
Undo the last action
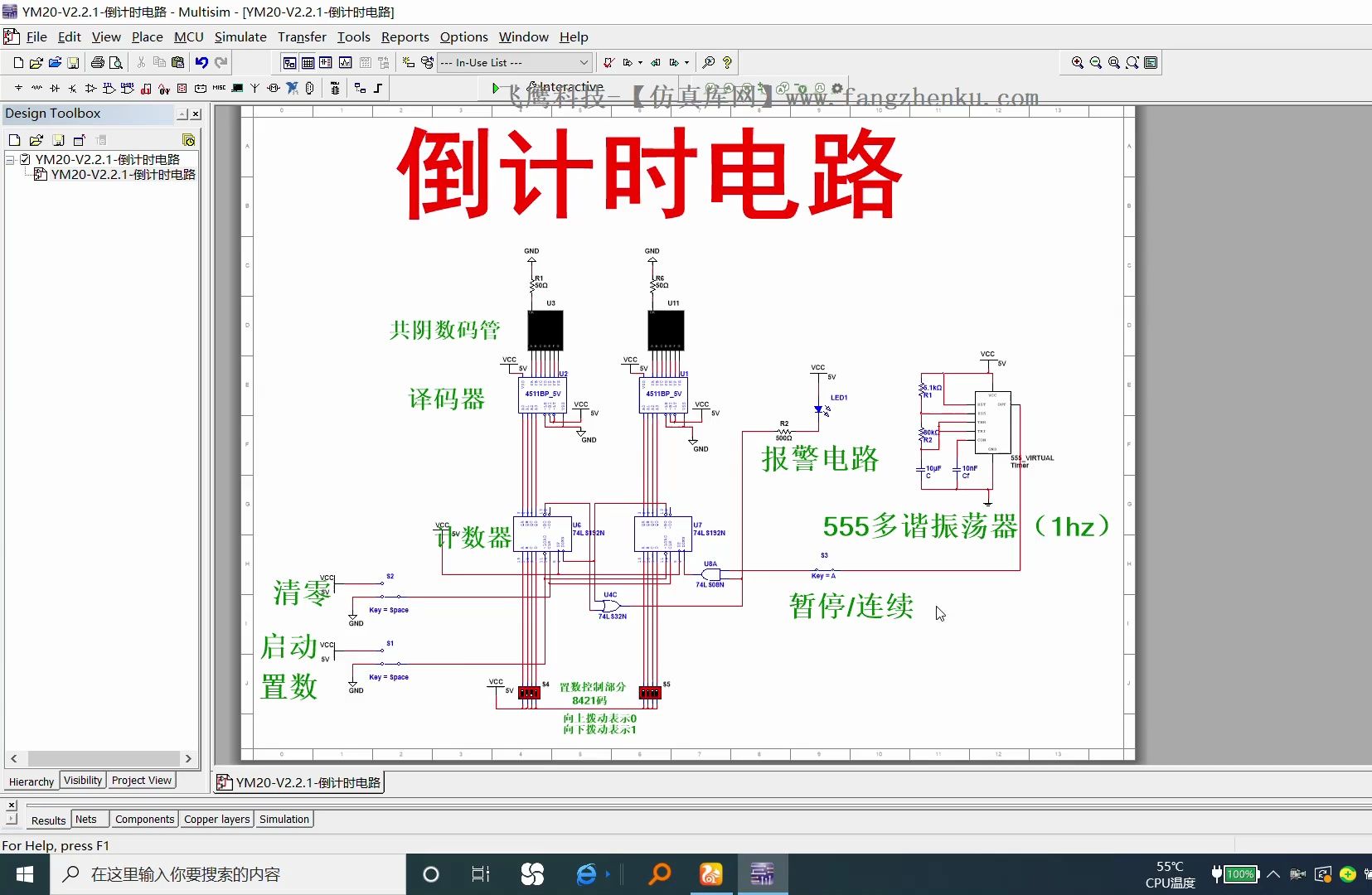coord(201,63)
